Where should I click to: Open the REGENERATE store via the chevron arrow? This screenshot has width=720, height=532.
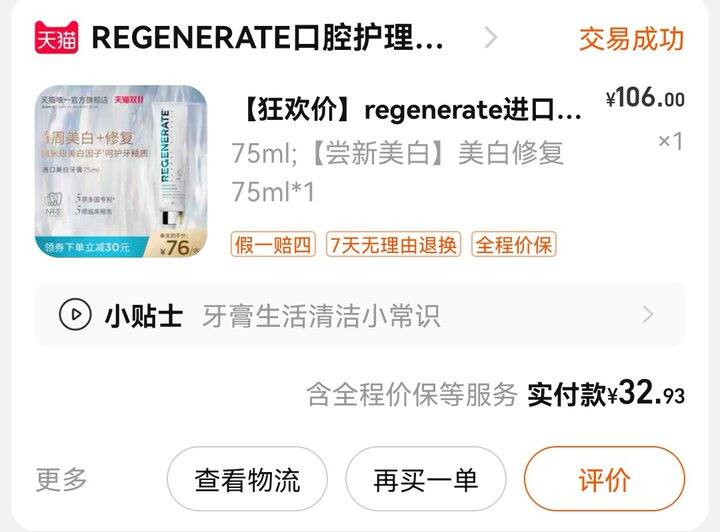pos(491,38)
